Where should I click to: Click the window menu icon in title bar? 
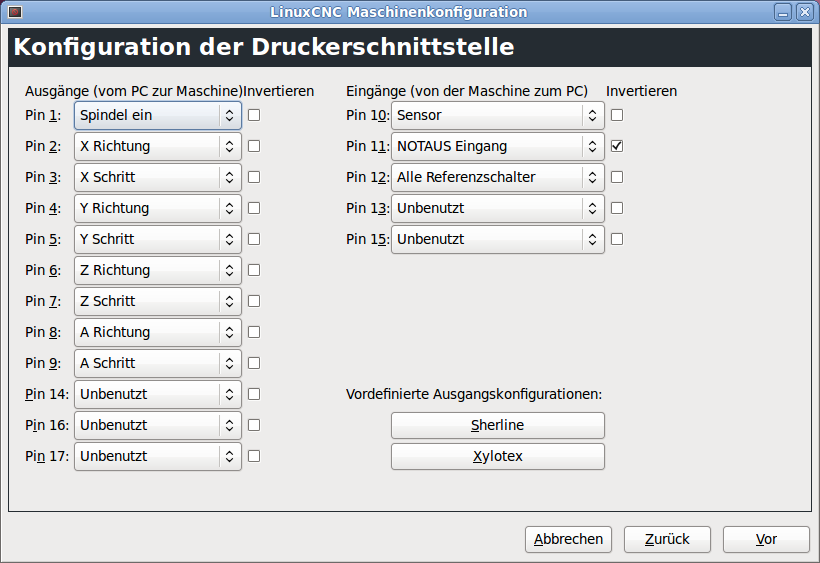15,12
